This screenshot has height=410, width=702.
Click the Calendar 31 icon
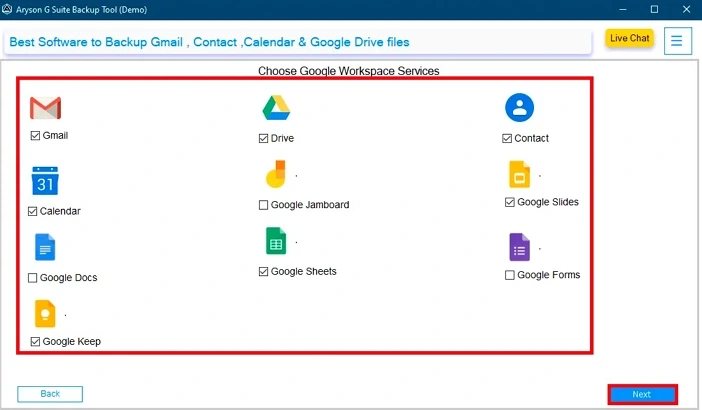[x=46, y=181]
